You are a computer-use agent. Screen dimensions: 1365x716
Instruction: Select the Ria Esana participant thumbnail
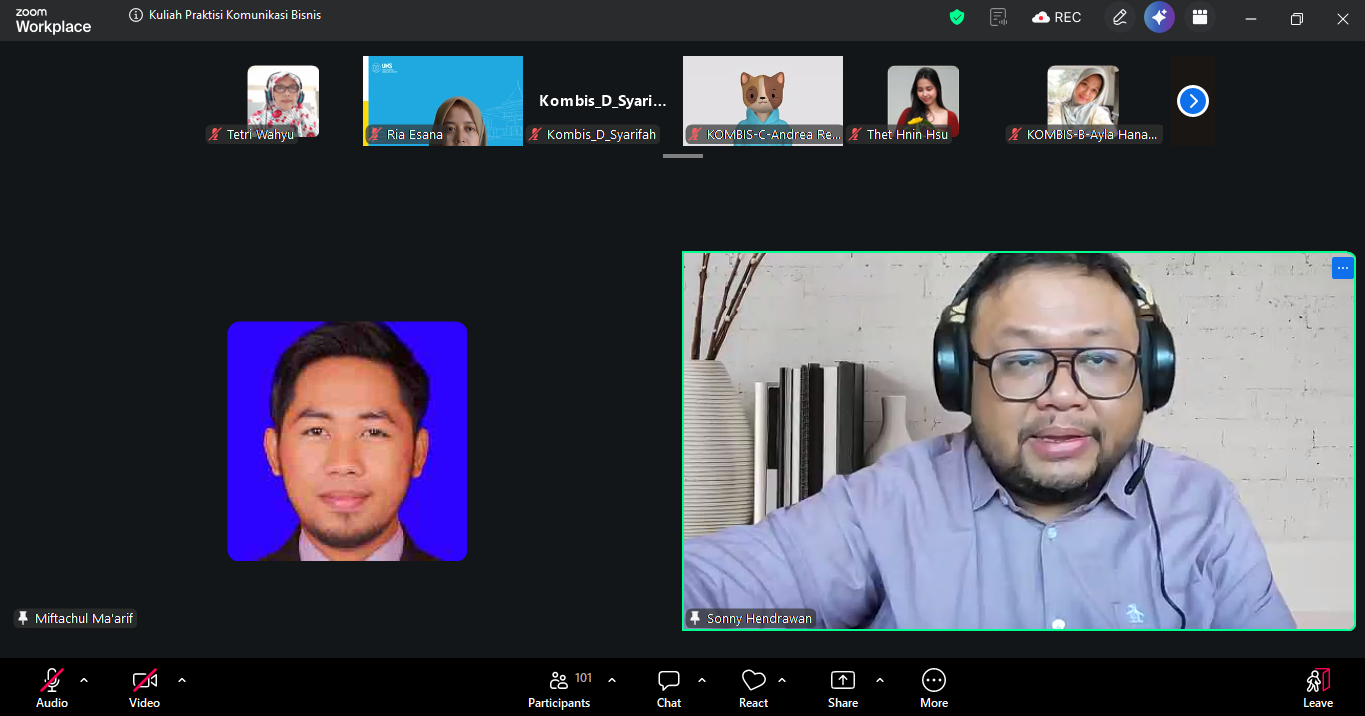[443, 101]
